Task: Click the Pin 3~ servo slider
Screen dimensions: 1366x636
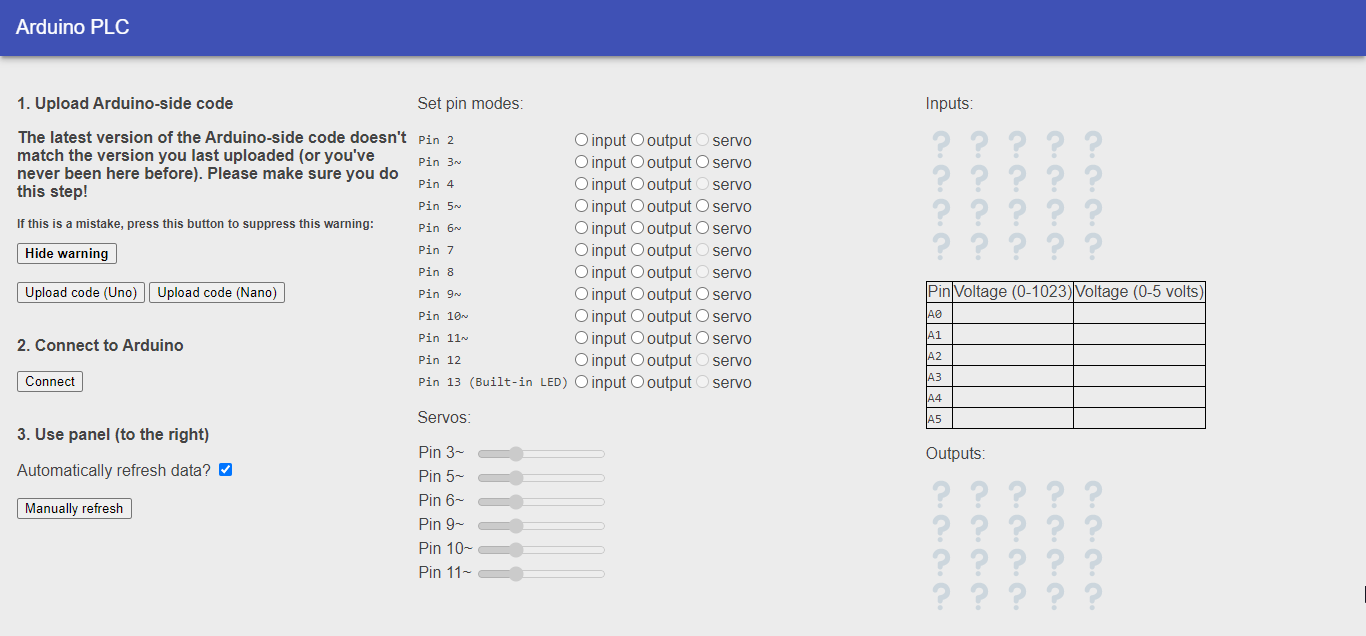Action: tap(541, 454)
